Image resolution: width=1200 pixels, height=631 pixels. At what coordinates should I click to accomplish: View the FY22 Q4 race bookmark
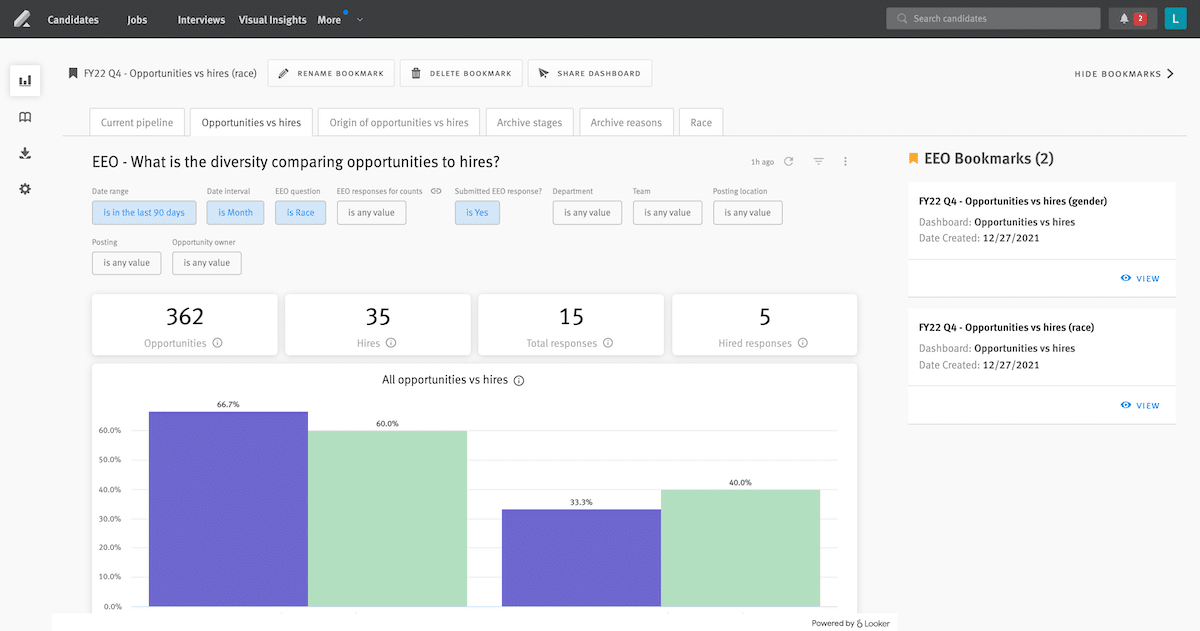(1141, 405)
